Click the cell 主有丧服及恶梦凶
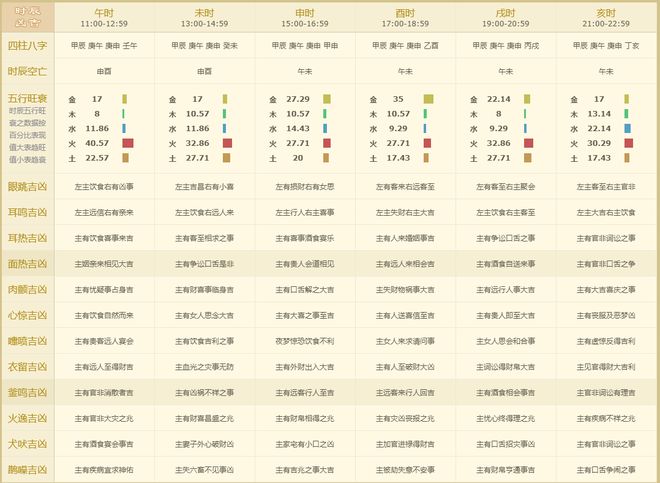The image size is (660, 483). tap(606, 315)
